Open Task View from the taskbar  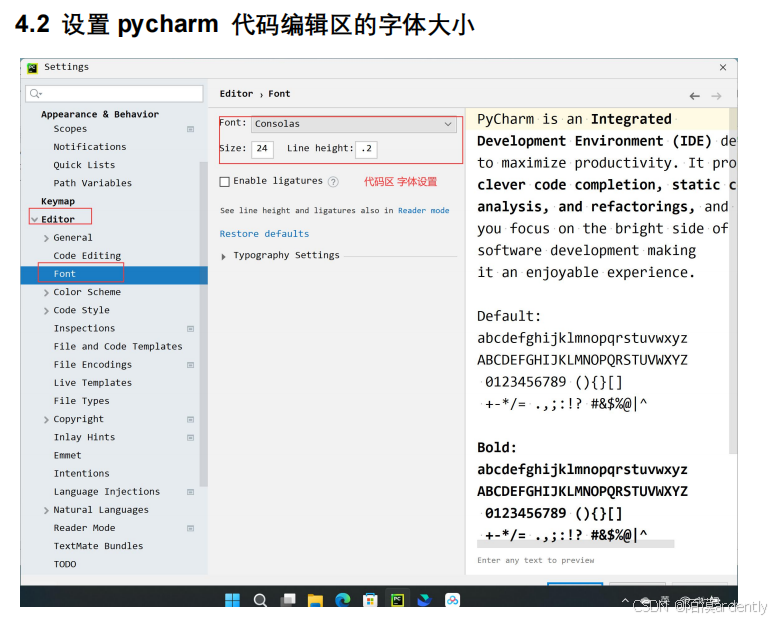288,600
